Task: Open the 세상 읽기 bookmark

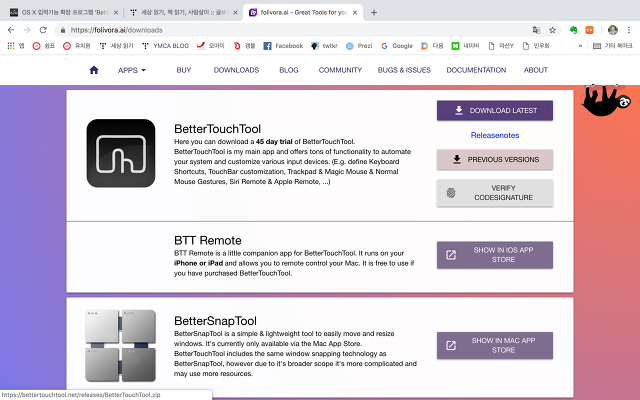Action: click(x=116, y=46)
